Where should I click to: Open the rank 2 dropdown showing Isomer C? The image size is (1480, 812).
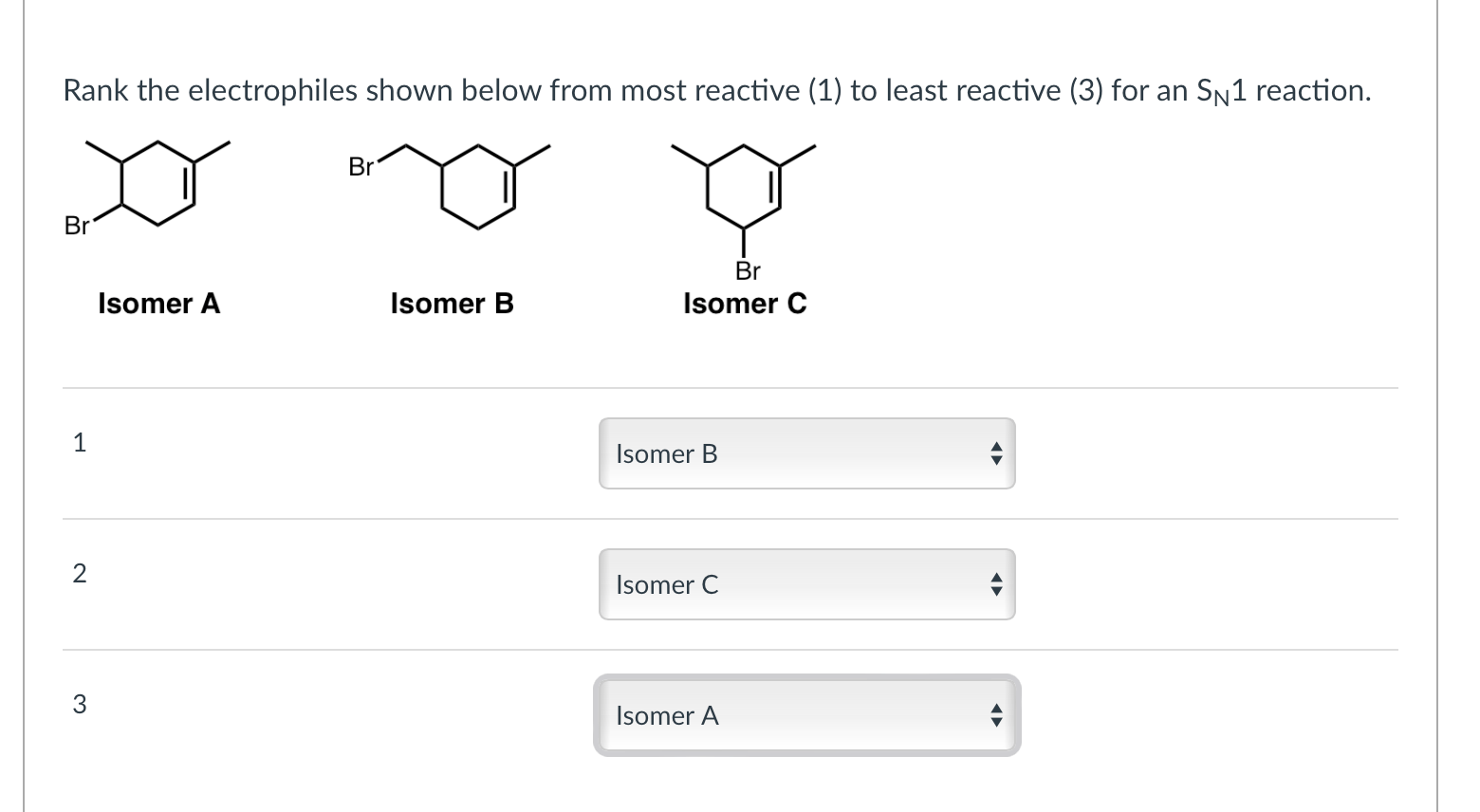[806, 584]
